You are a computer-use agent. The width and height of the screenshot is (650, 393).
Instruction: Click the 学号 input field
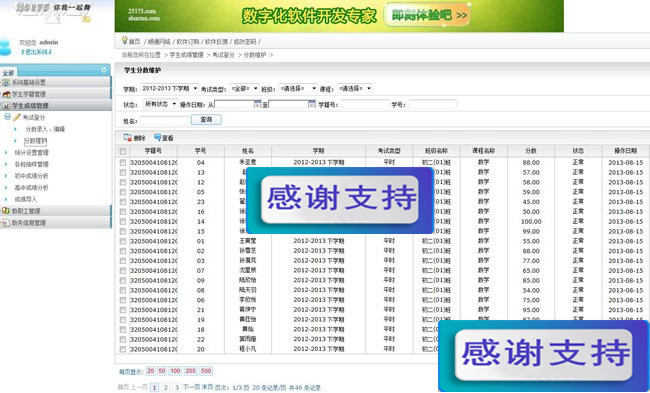(x=433, y=104)
